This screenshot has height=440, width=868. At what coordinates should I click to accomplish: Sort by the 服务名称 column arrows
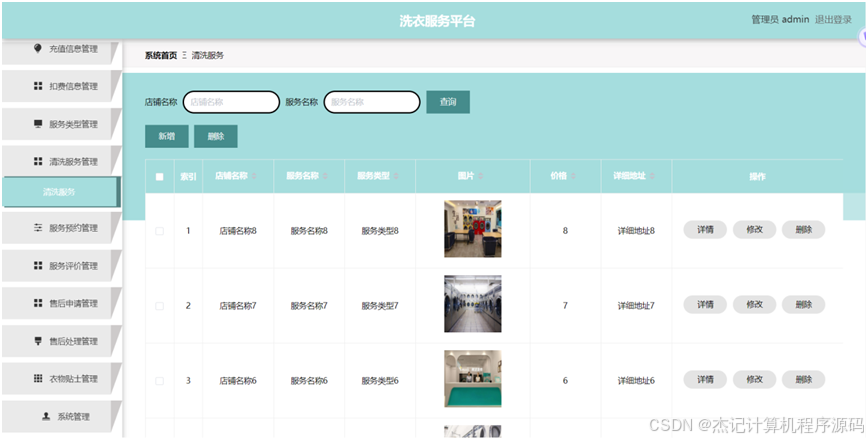click(326, 176)
